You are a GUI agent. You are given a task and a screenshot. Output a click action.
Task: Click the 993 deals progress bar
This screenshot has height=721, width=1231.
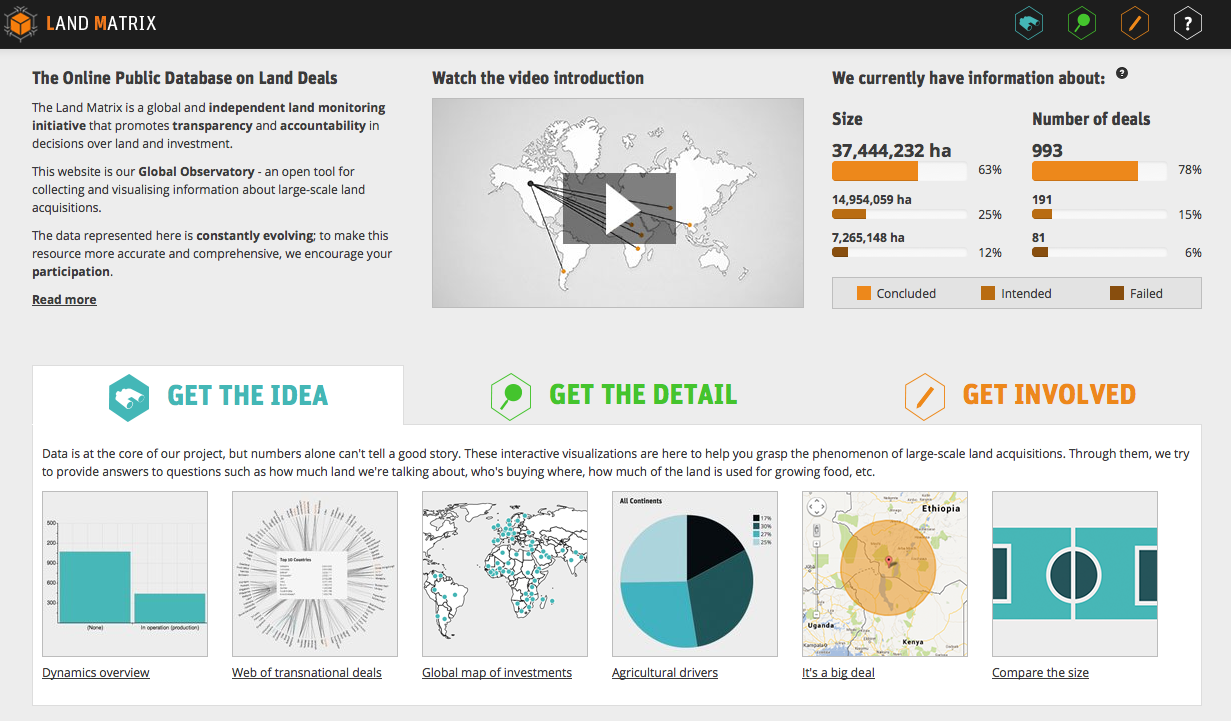(x=1099, y=171)
